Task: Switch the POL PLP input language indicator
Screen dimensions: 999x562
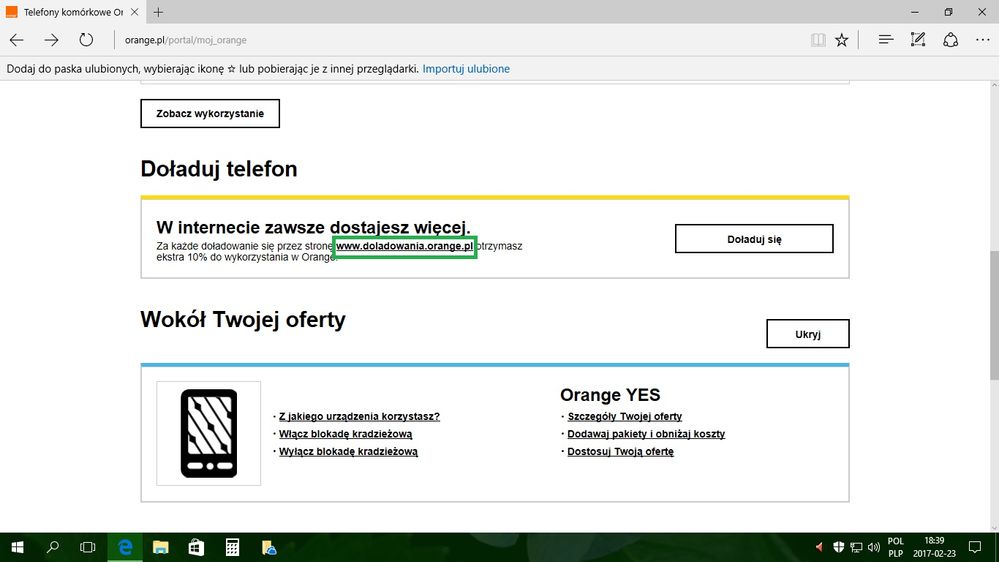Action: [896, 547]
